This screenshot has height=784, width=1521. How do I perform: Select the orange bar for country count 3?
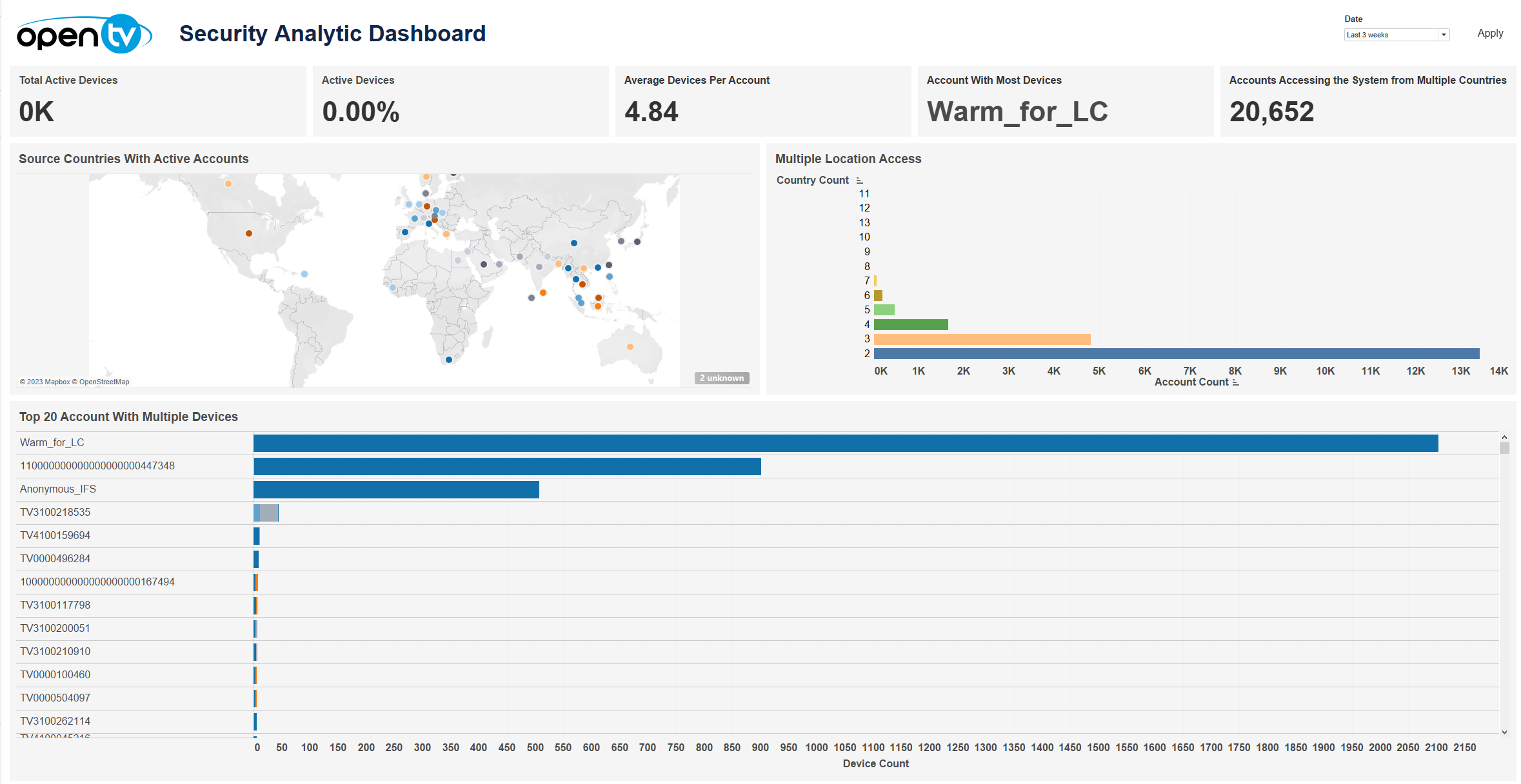click(981, 339)
